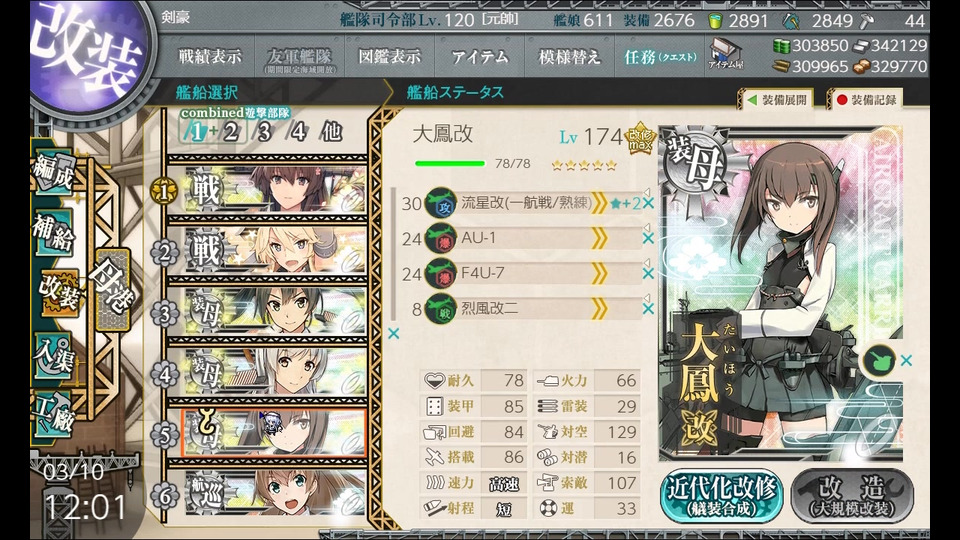Click the 烈風改二 fighter equipment icon
Viewport: 960px width, 540px height.
coord(440,309)
